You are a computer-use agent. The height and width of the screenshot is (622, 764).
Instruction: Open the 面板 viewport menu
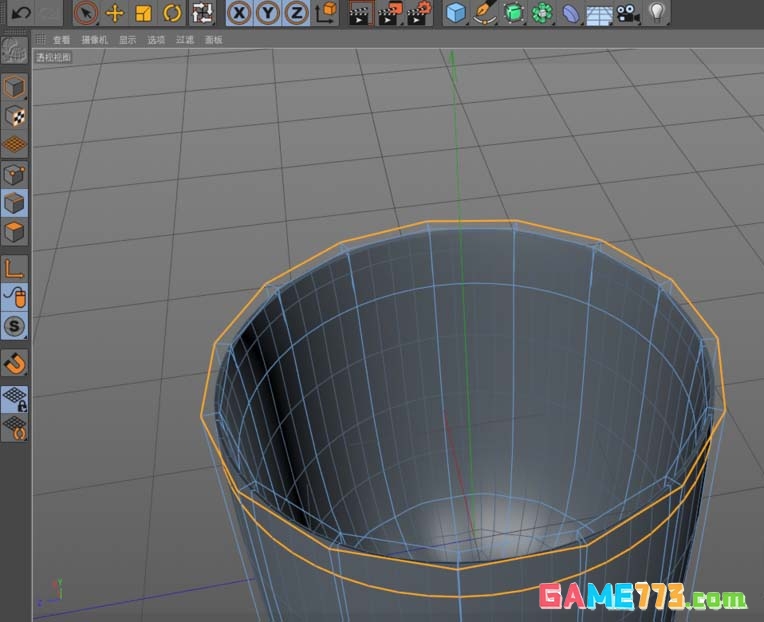(x=213, y=40)
